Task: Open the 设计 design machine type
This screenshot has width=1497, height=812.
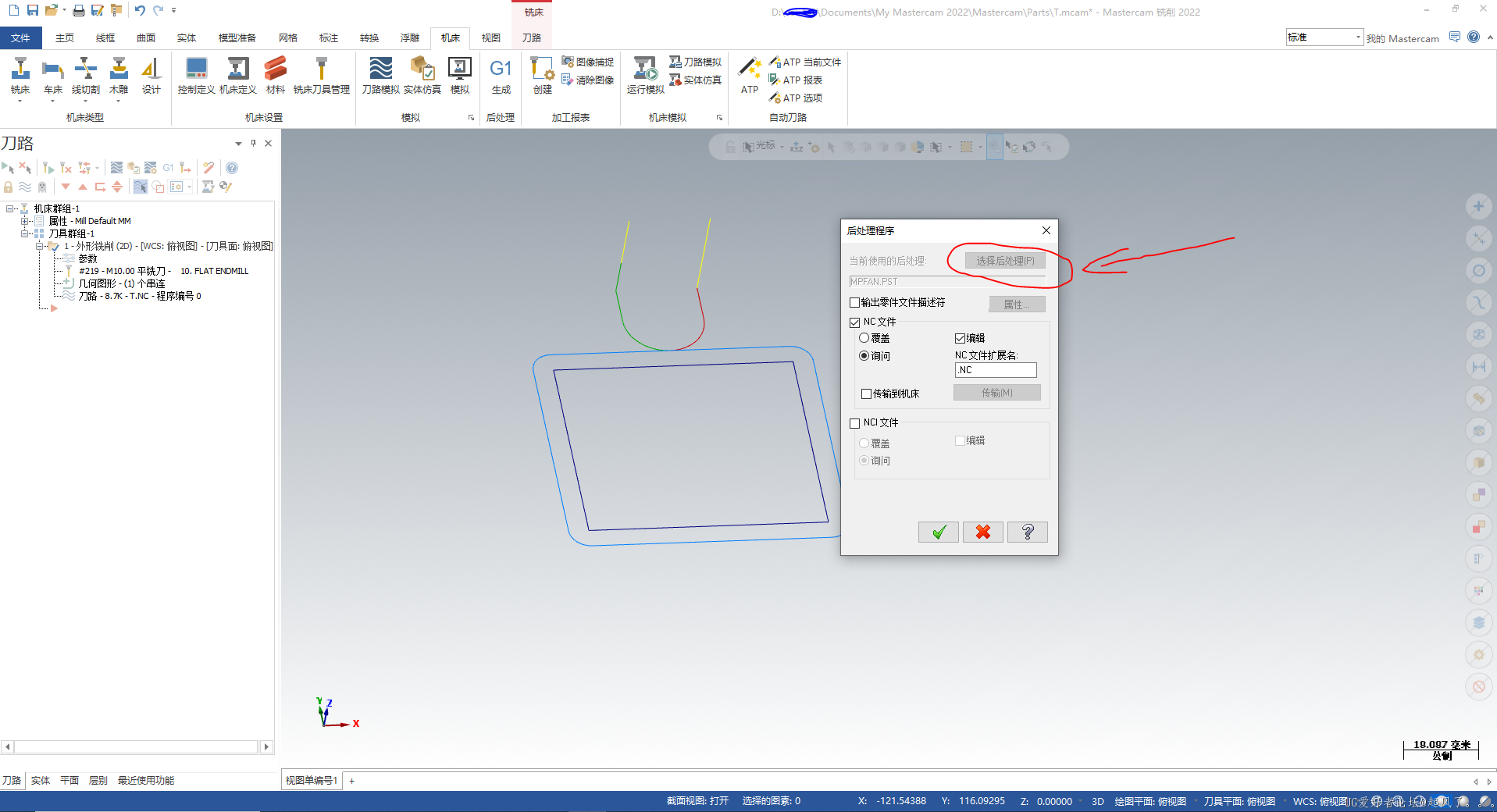Action: coord(151,77)
